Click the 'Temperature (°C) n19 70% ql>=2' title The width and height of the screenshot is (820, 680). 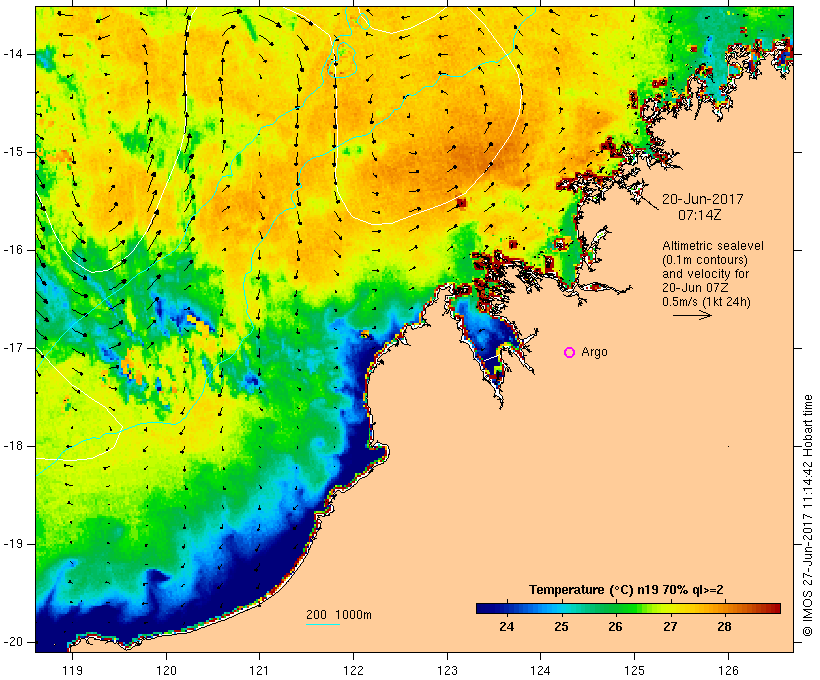[626, 590]
